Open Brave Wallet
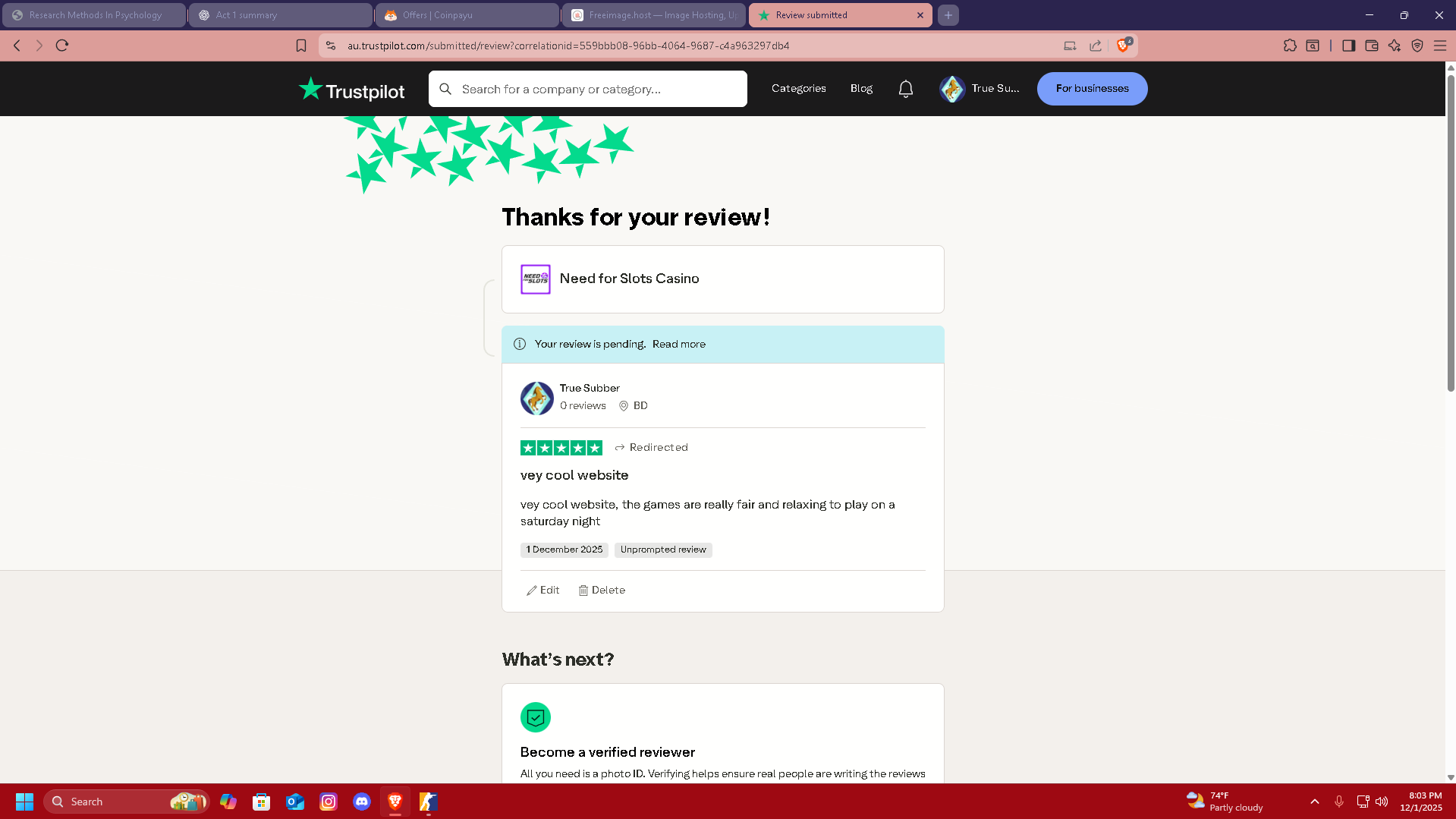The width and height of the screenshot is (1456, 819). (1372, 46)
